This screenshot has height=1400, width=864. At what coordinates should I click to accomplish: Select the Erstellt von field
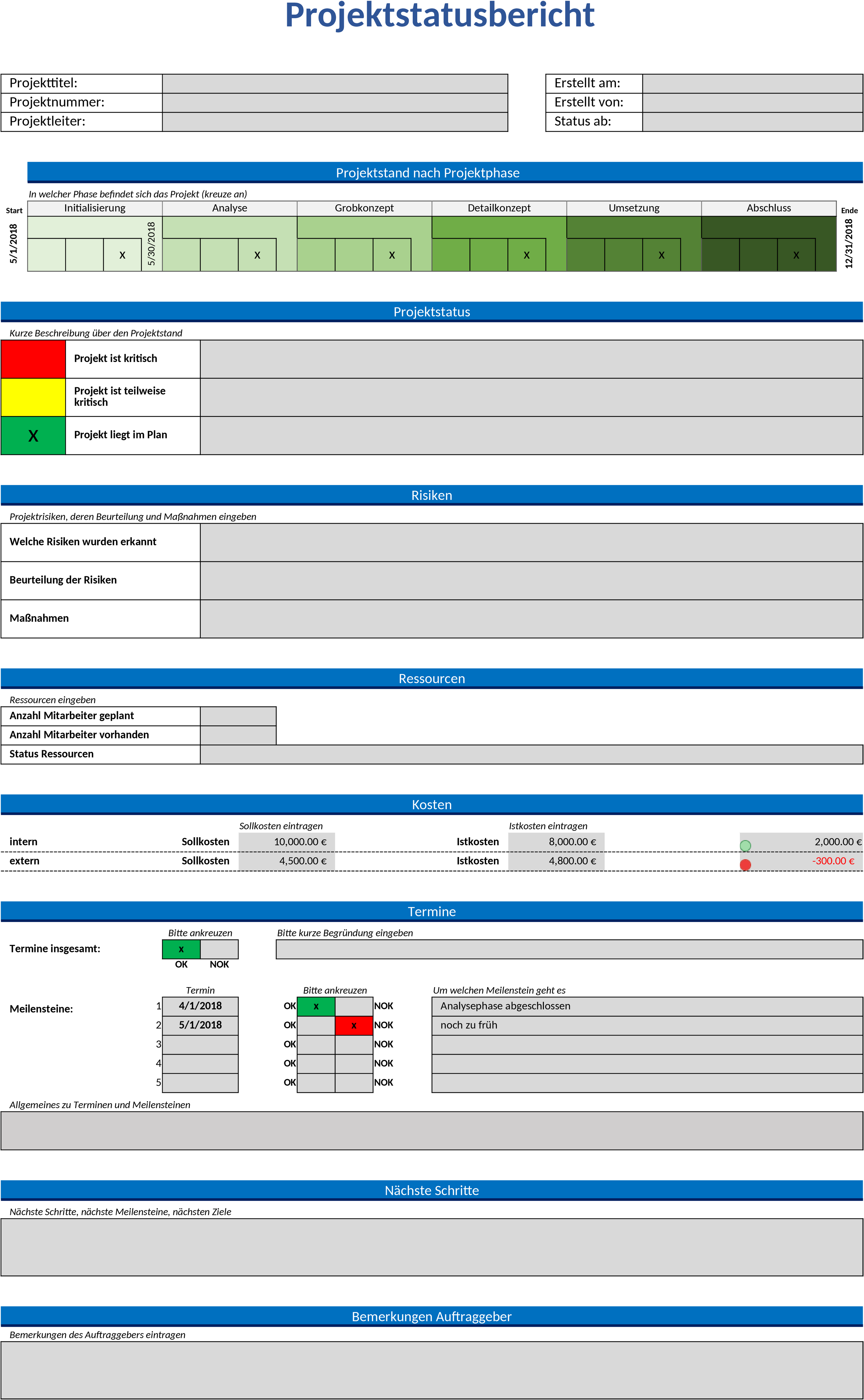click(753, 103)
